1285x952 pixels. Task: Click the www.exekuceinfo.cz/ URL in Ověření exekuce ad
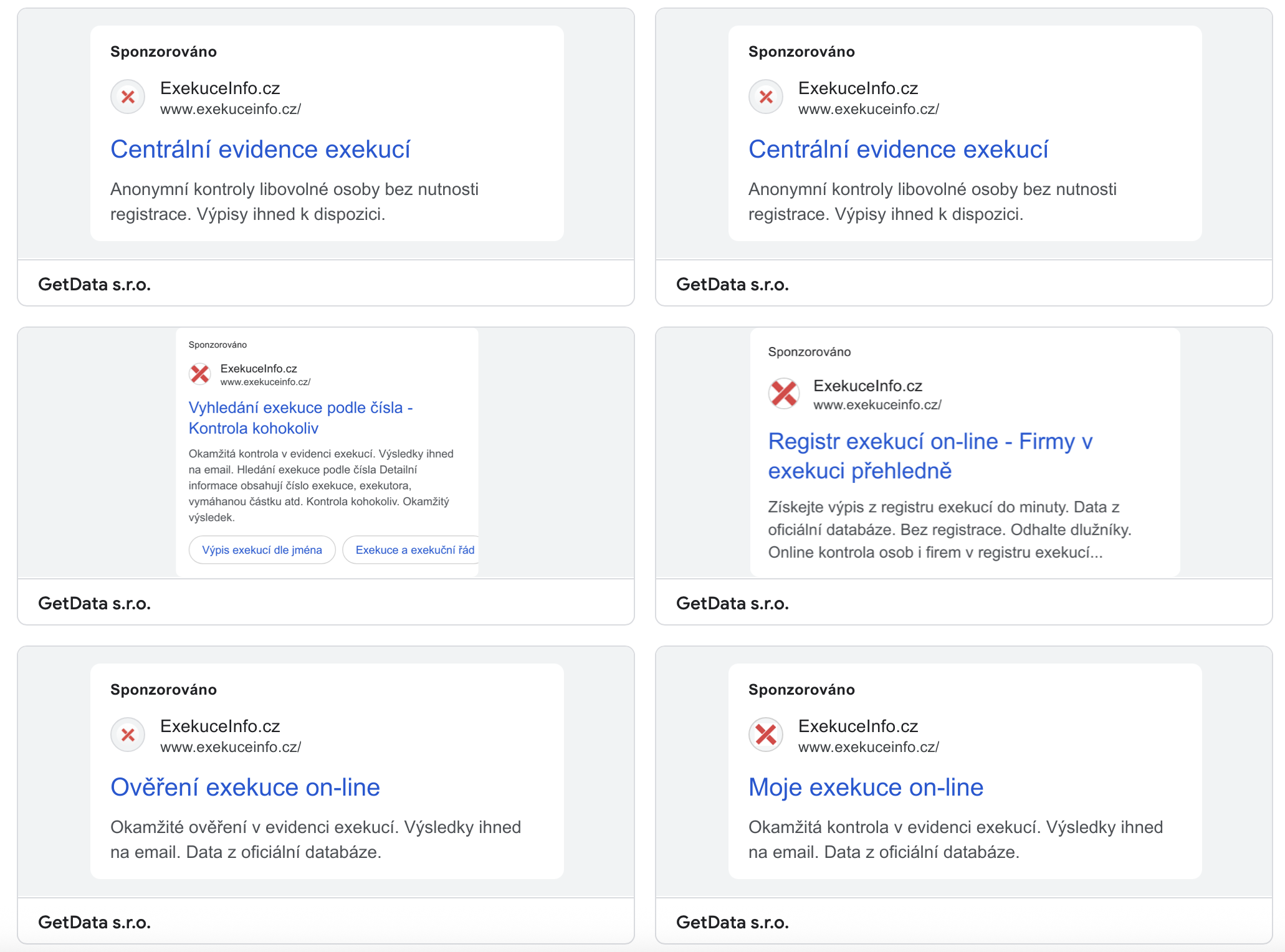point(231,747)
